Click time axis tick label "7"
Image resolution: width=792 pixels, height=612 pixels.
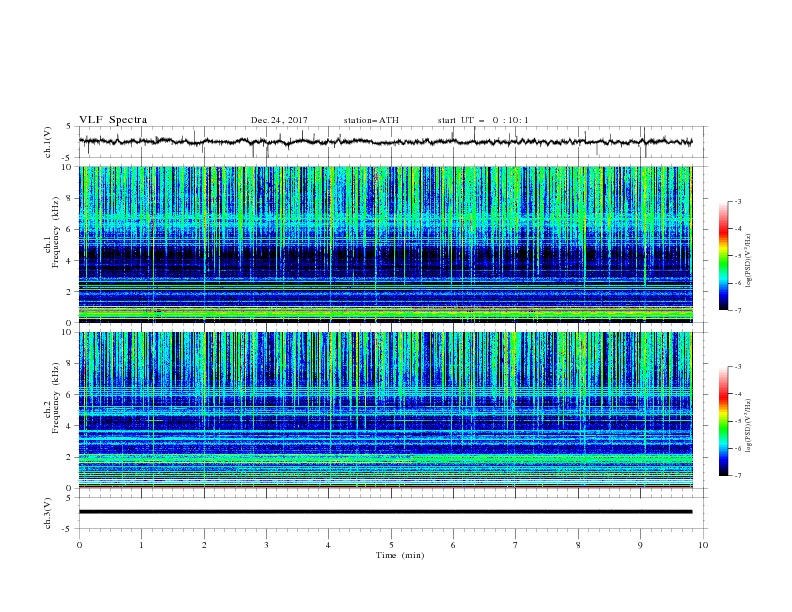click(516, 545)
